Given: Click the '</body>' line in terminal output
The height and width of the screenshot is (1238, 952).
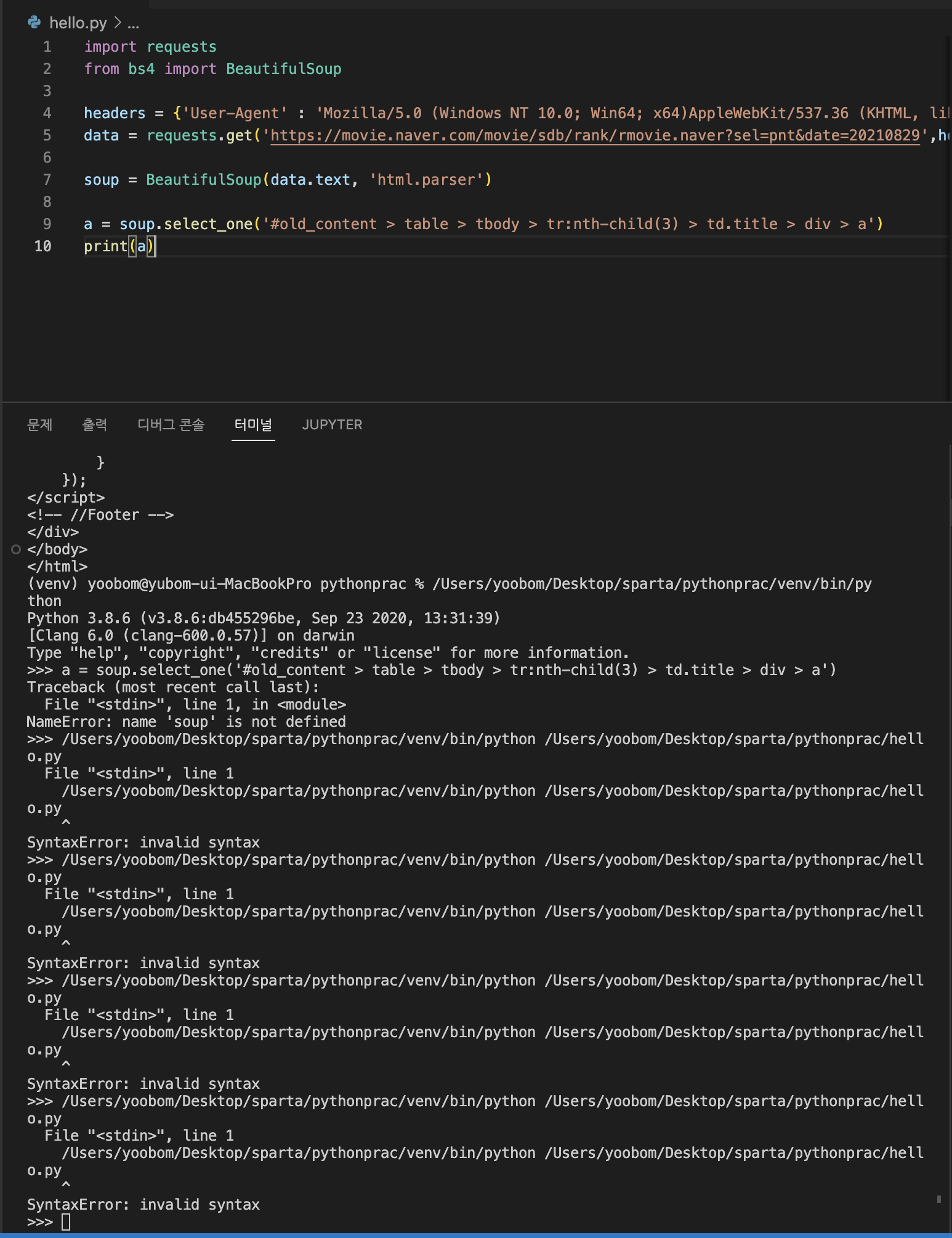Looking at the screenshot, I should (57, 549).
